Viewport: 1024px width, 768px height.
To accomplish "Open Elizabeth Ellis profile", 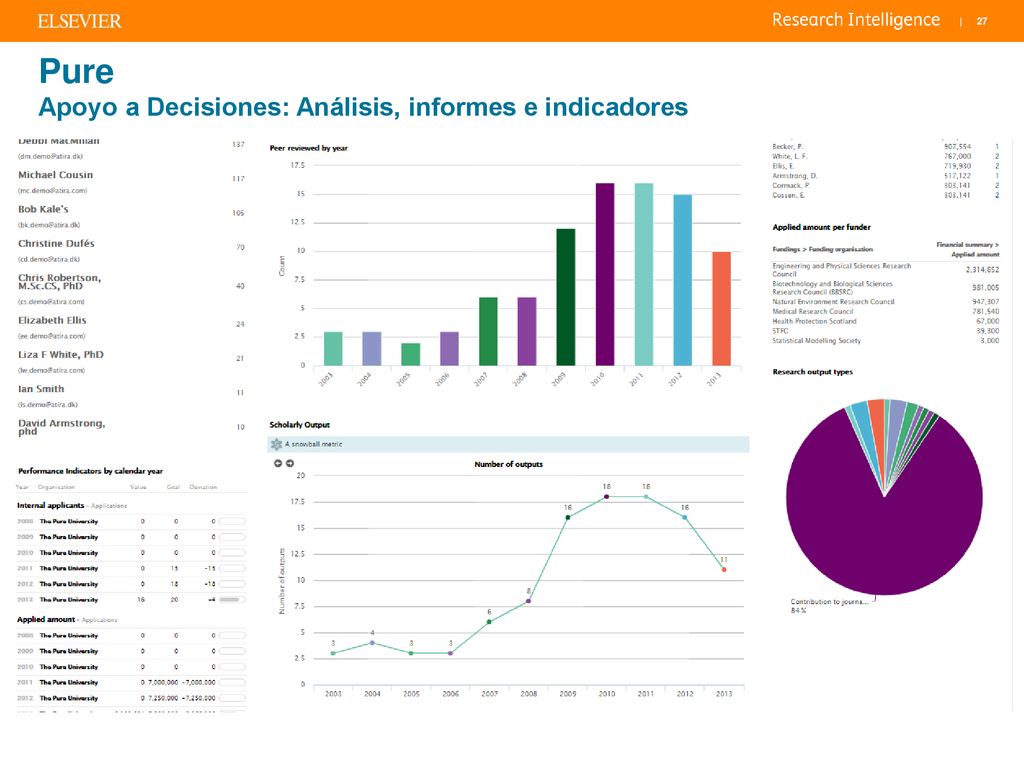I will [x=52, y=320].
